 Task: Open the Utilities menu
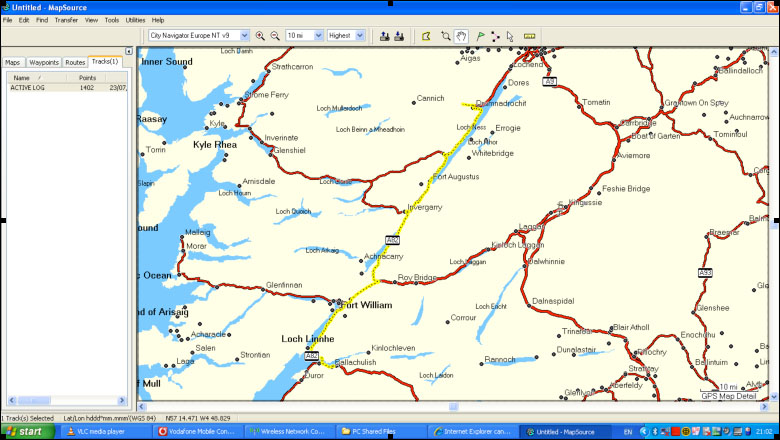(135, 20)
